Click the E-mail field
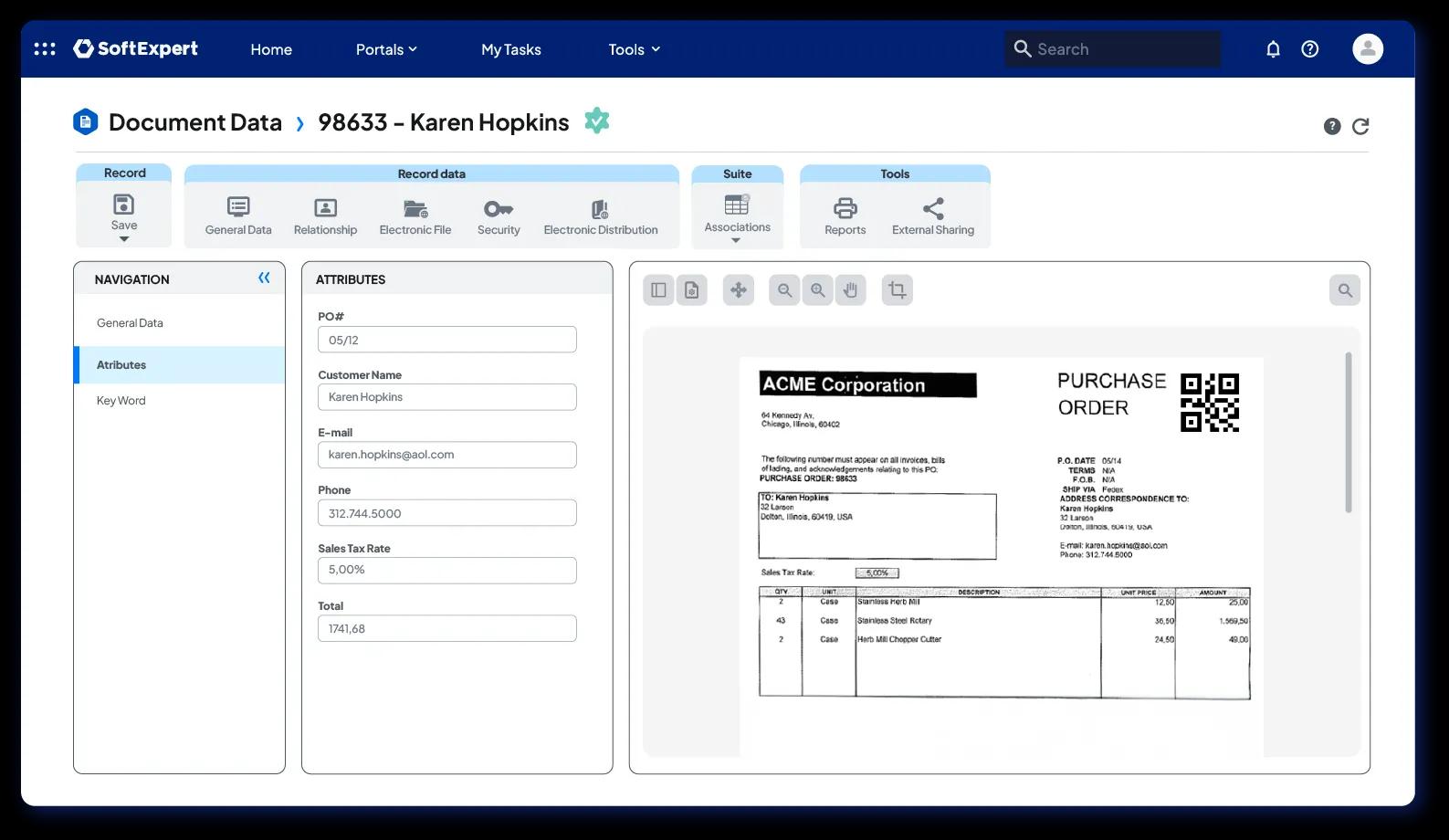Viewport: 1449px width, 840px height. [447, 455]
